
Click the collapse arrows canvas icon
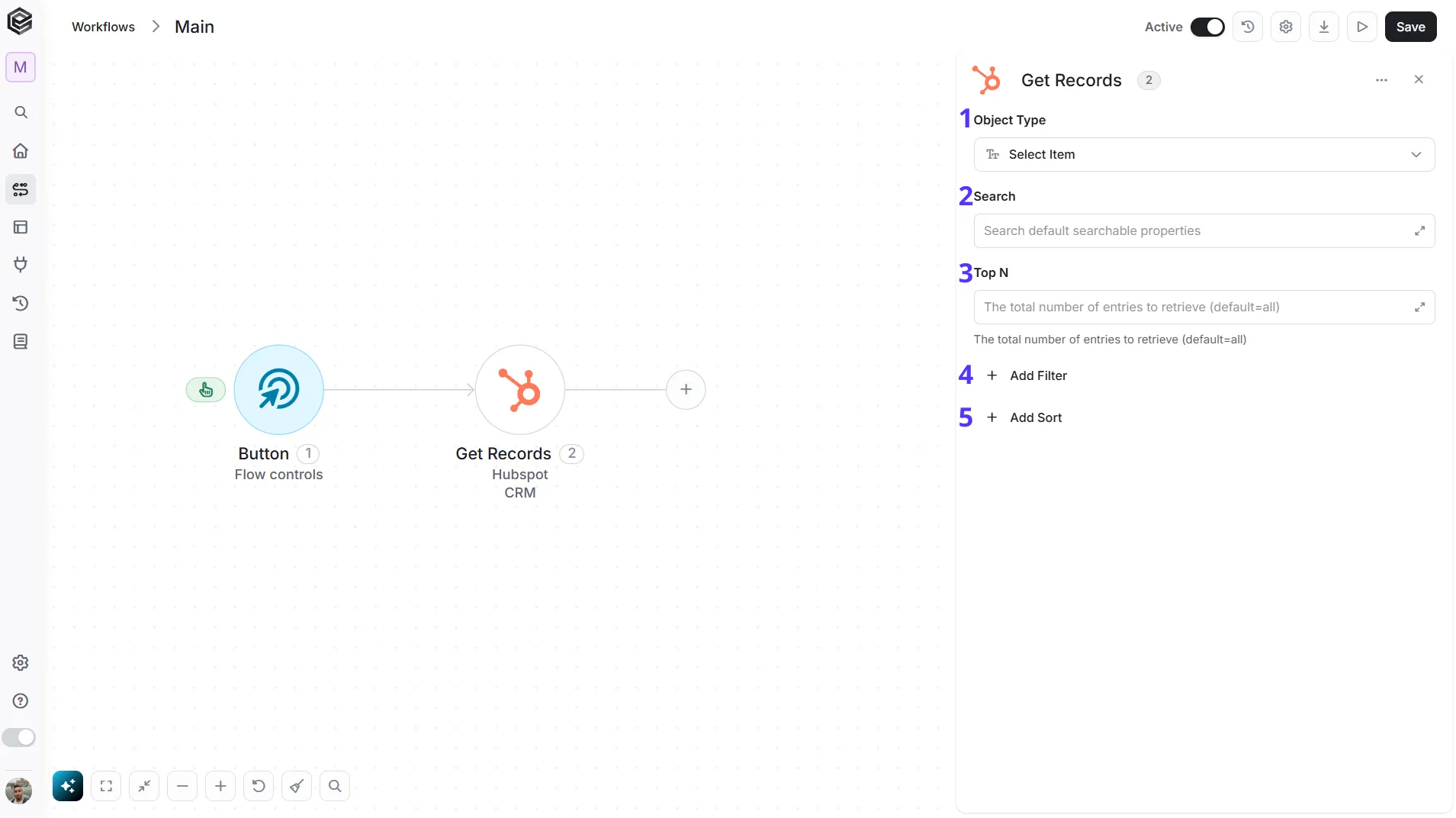click(x=144, y=786)
